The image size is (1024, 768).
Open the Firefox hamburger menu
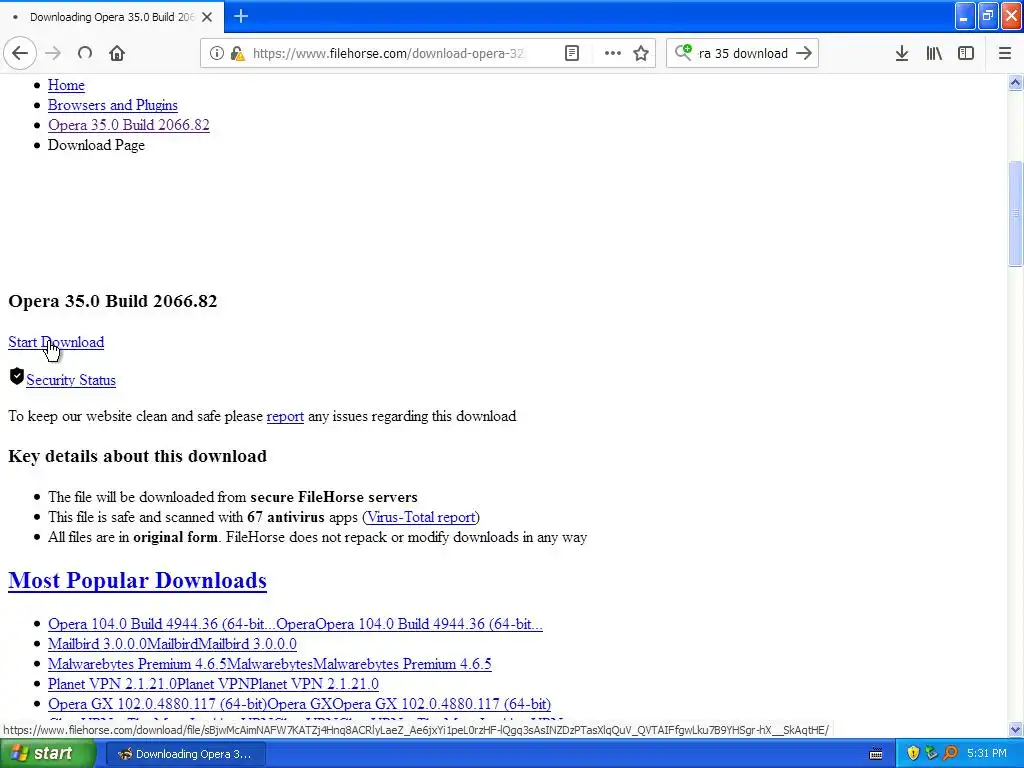point(1004,53)
